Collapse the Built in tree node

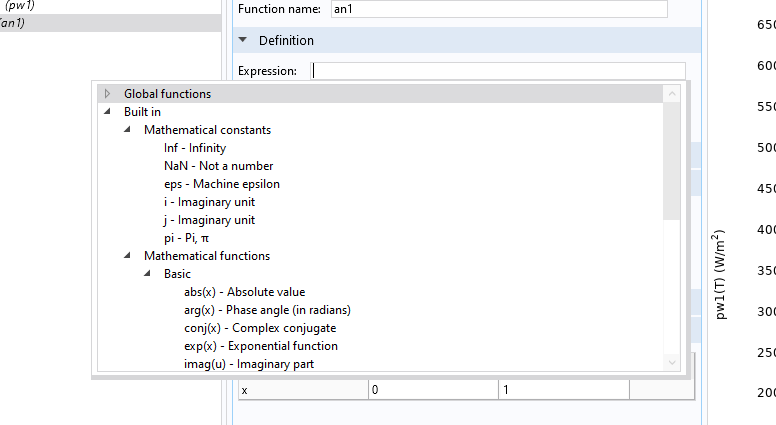click(107, 112)
